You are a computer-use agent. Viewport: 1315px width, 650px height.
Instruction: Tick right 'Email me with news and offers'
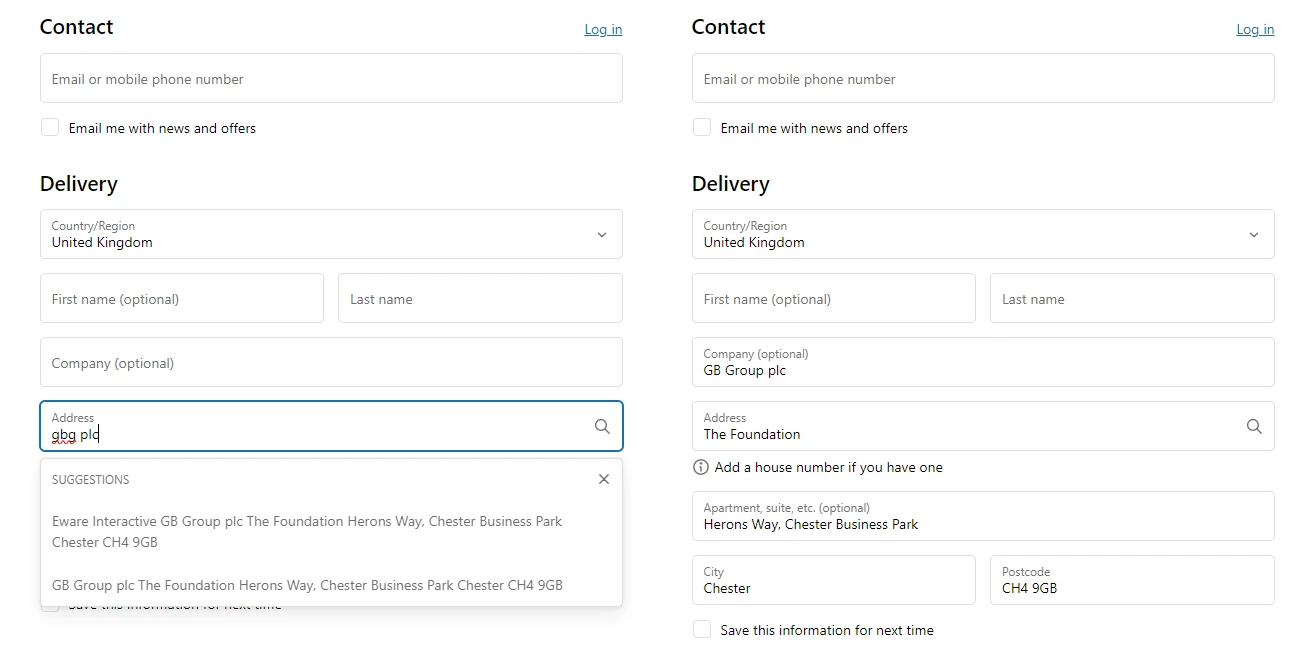click(702, 128)
